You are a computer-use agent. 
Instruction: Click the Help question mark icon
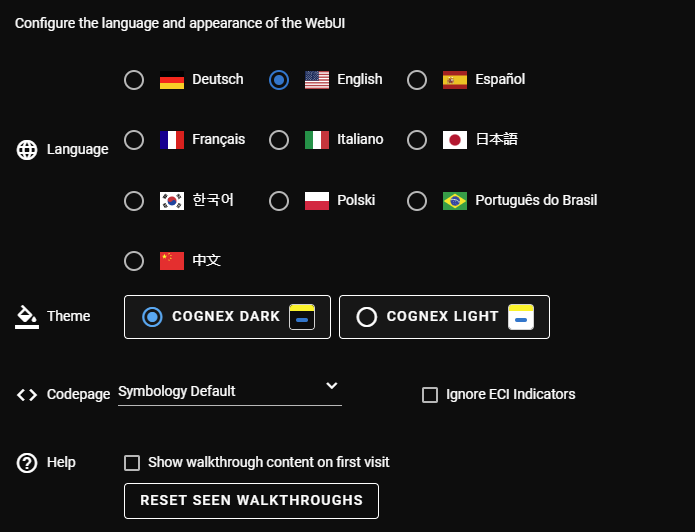[x=27, y=463]
